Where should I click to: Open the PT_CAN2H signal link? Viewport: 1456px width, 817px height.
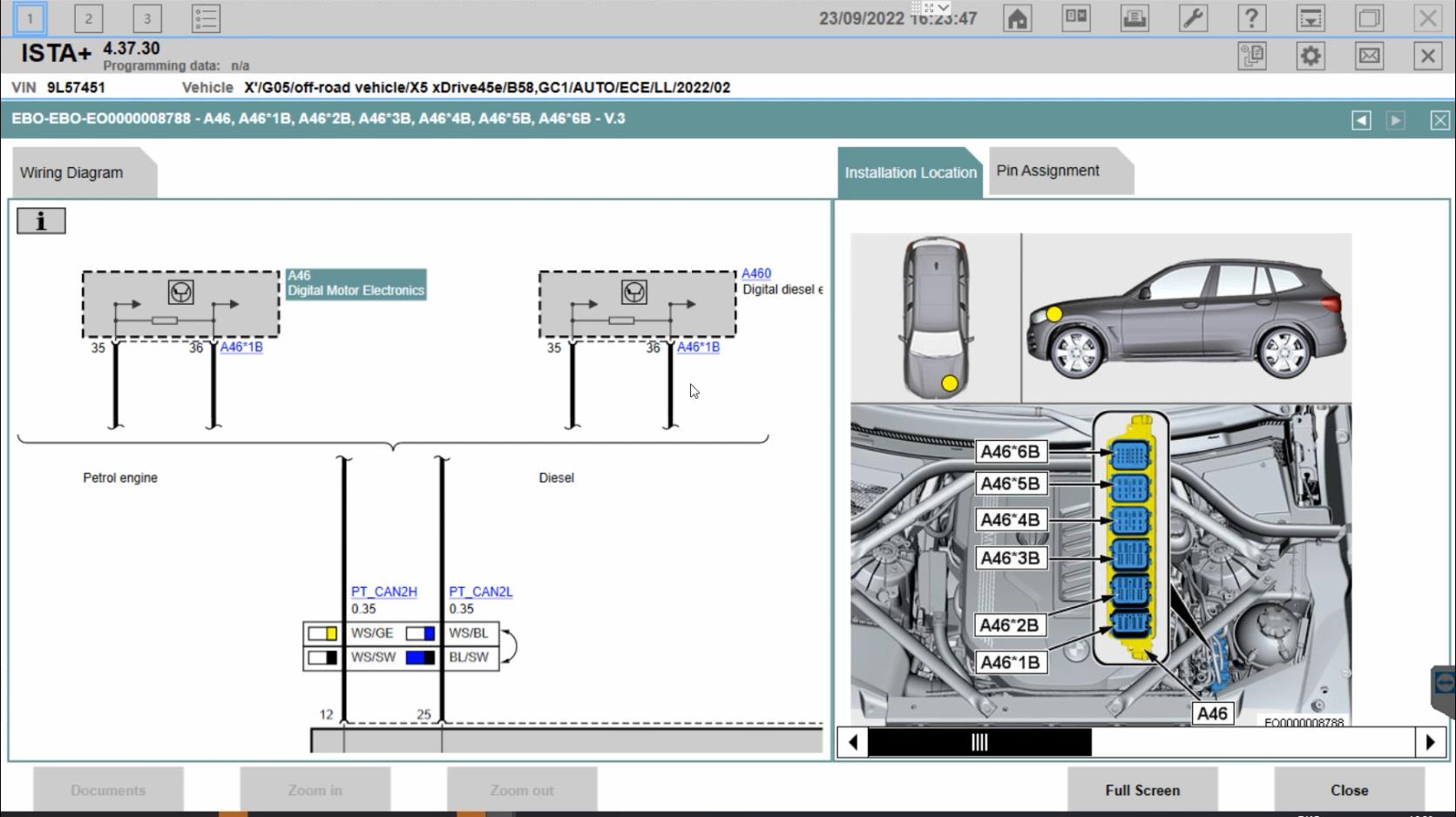(384, 591)
